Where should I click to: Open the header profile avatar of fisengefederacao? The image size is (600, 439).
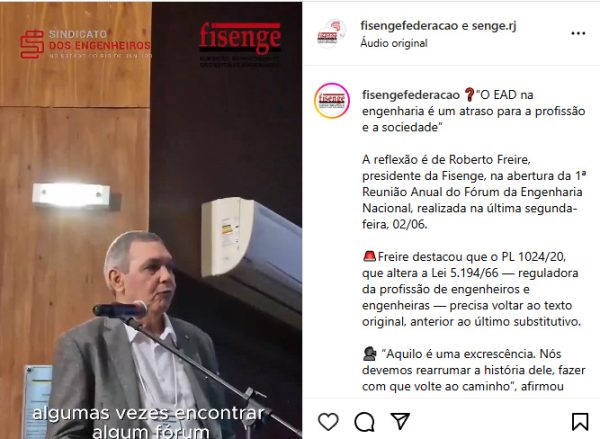pos(331,34)
